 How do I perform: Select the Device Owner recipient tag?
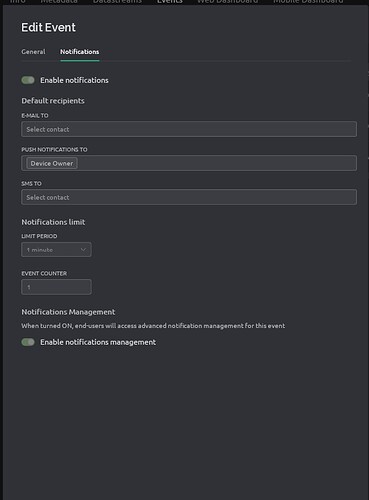click(52, 163)
